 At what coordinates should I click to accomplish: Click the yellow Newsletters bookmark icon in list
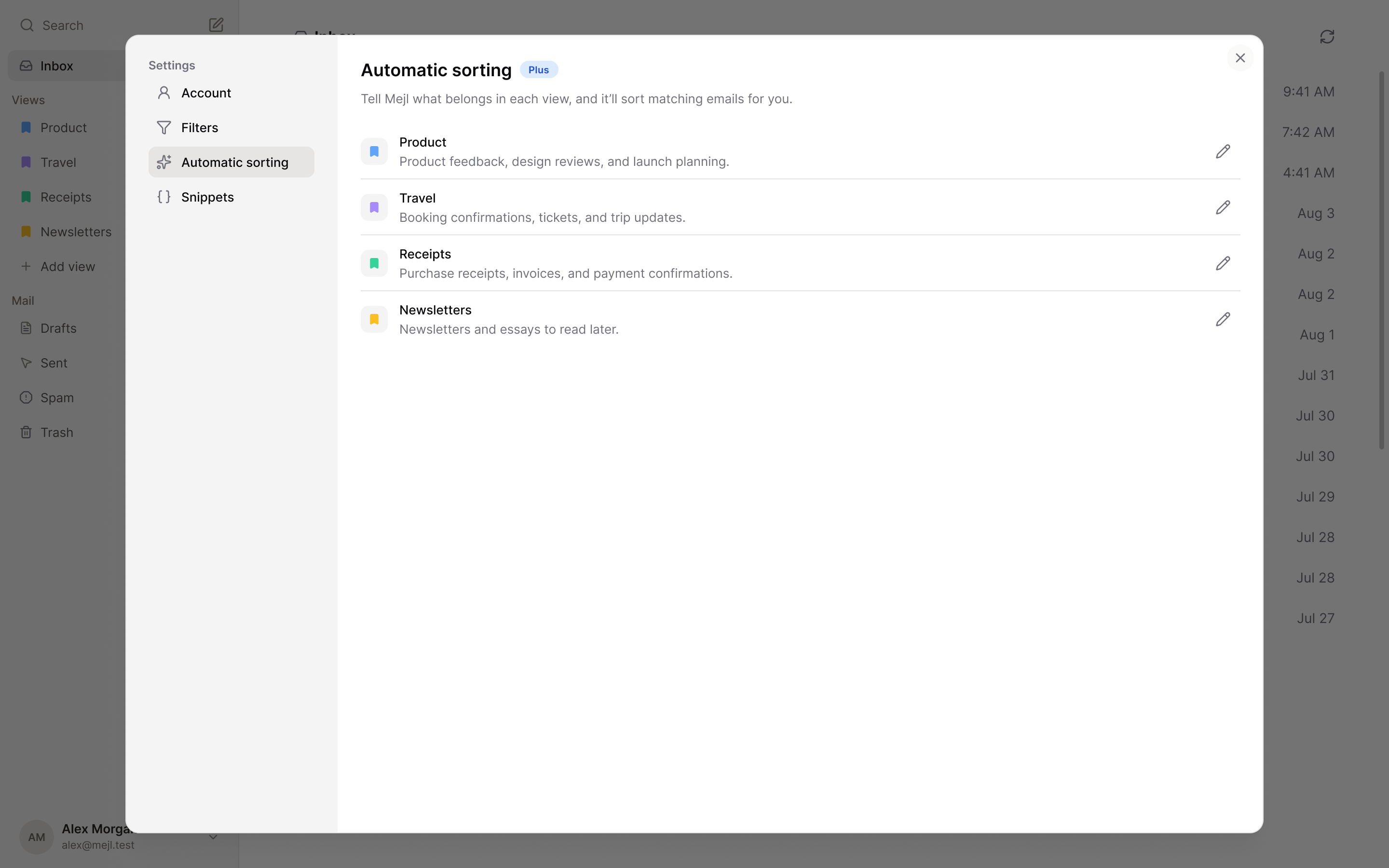pos(374,319)
